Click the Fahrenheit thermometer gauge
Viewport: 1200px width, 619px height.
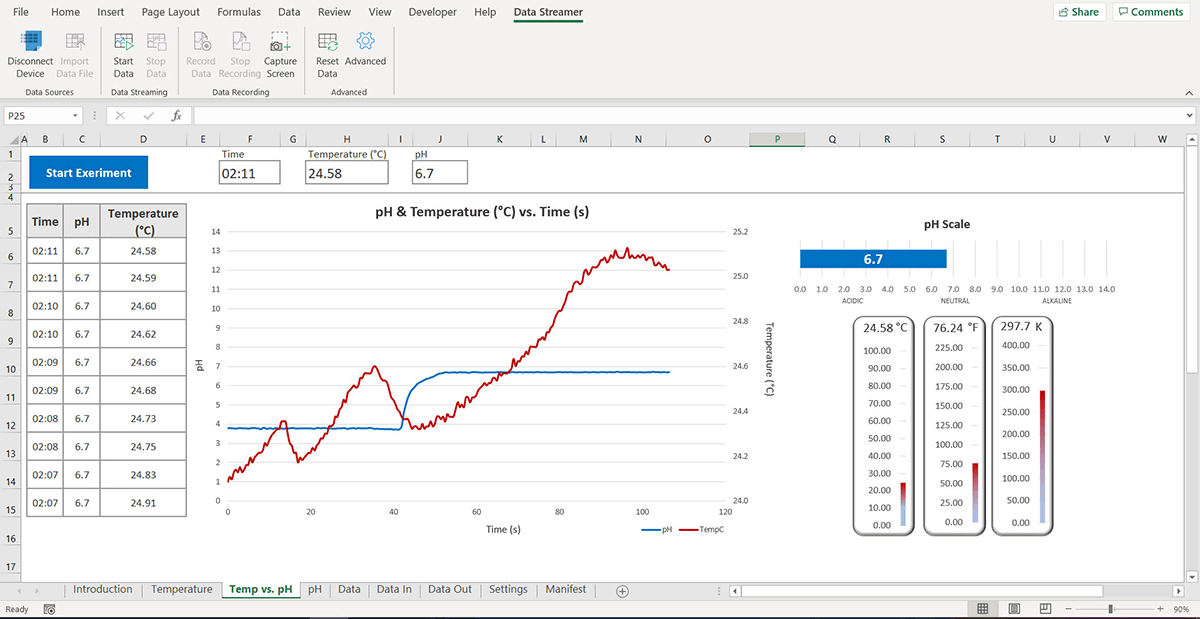[x=955, y=425]
